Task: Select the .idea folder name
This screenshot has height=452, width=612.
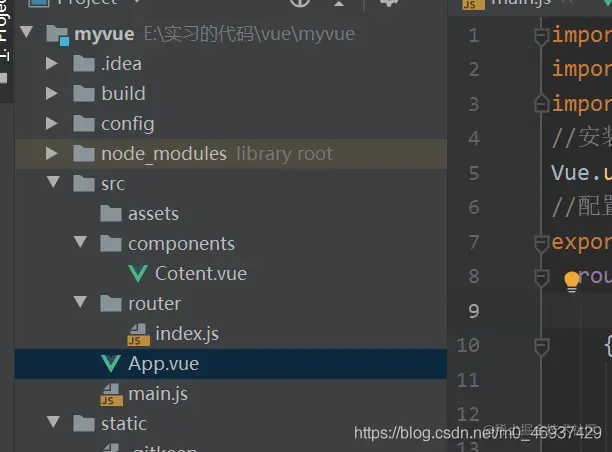Action: pos(121,64)
